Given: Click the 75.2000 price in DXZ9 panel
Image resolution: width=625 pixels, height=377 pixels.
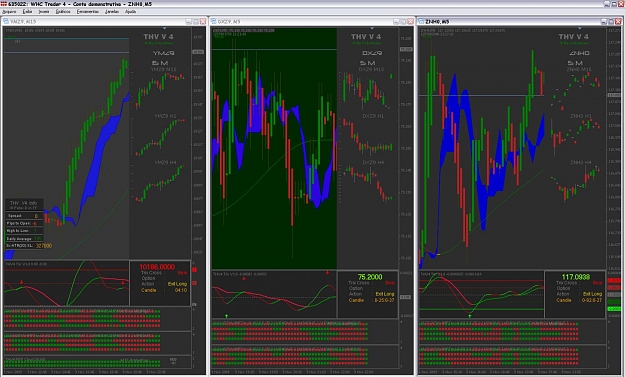Looking at the screenshot, I should 370,277.
